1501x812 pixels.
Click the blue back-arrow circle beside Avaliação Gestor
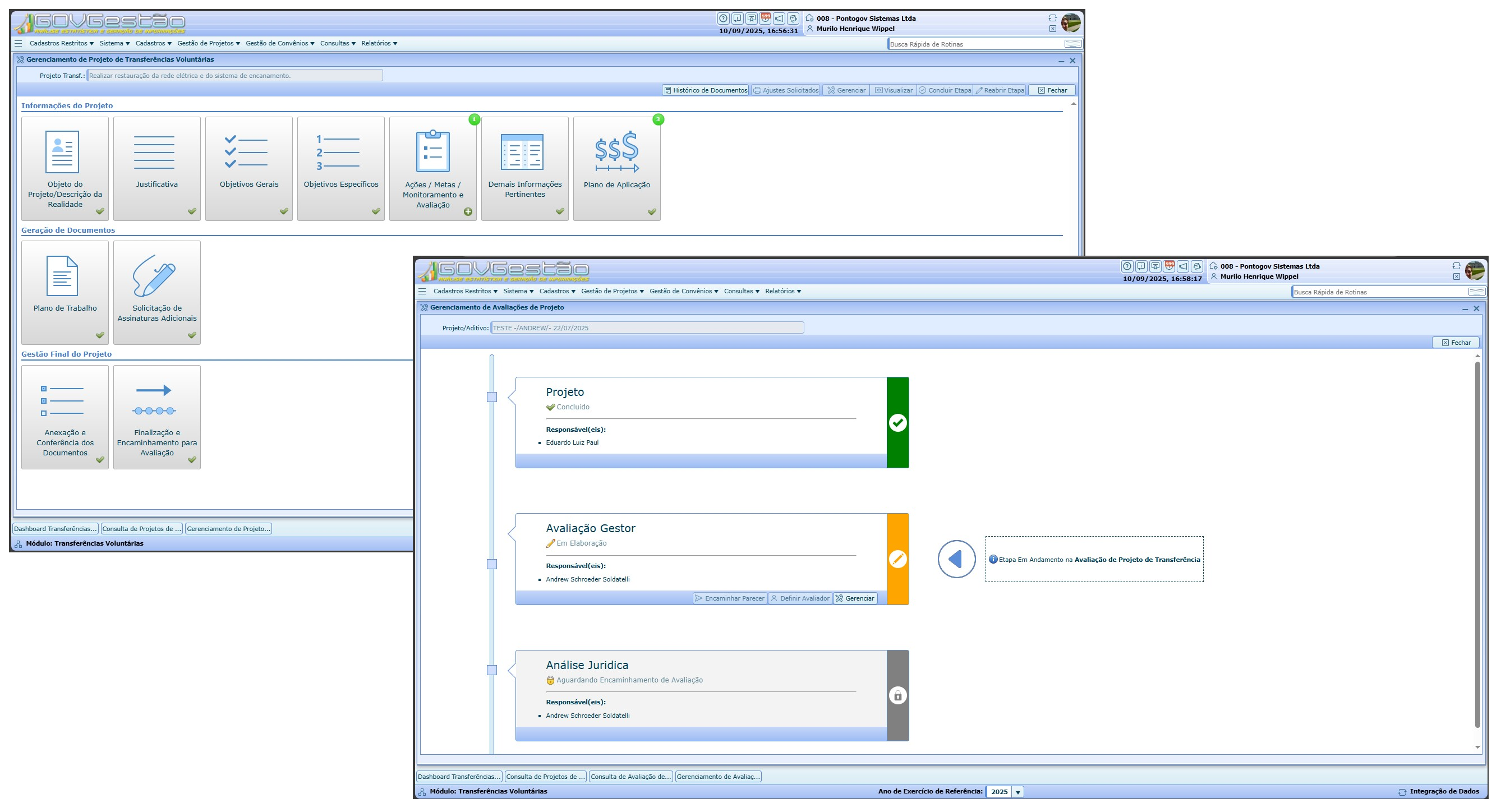click(x=956, y=559)
